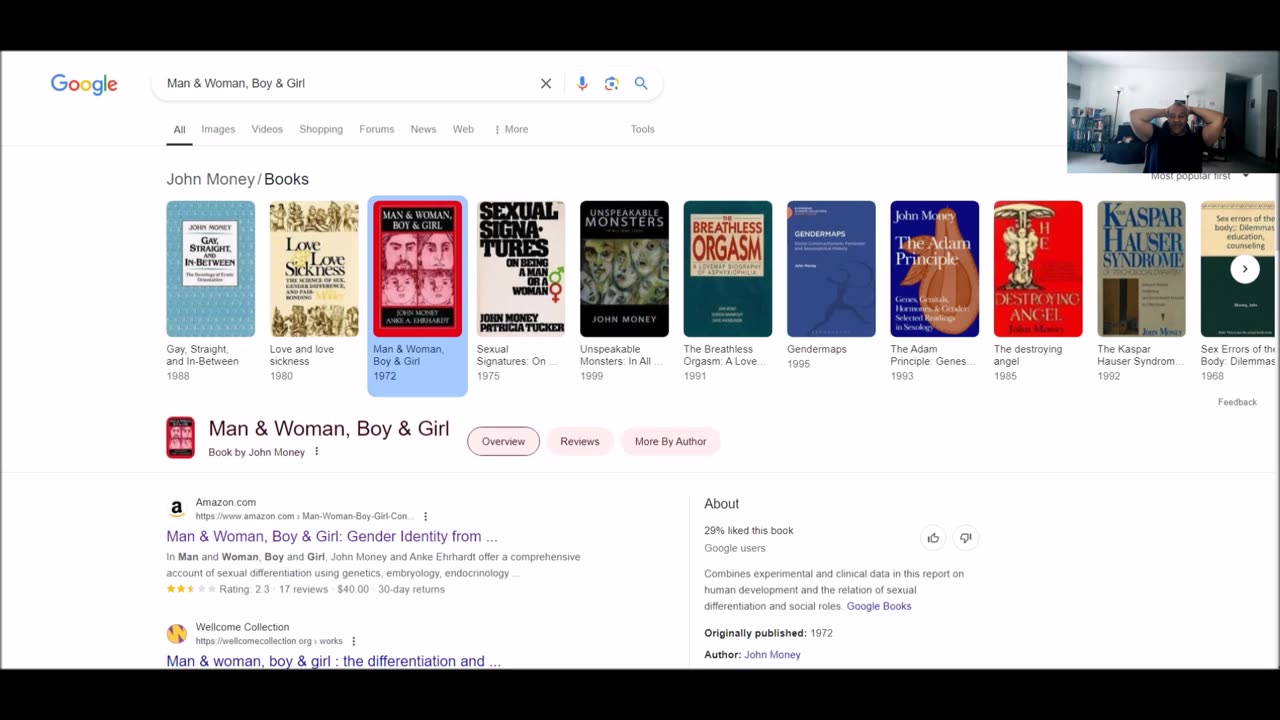The width and height of the screenshot is (1280, 720).
Task: Click the blue search magnifier icon
Action: point(641,84)
